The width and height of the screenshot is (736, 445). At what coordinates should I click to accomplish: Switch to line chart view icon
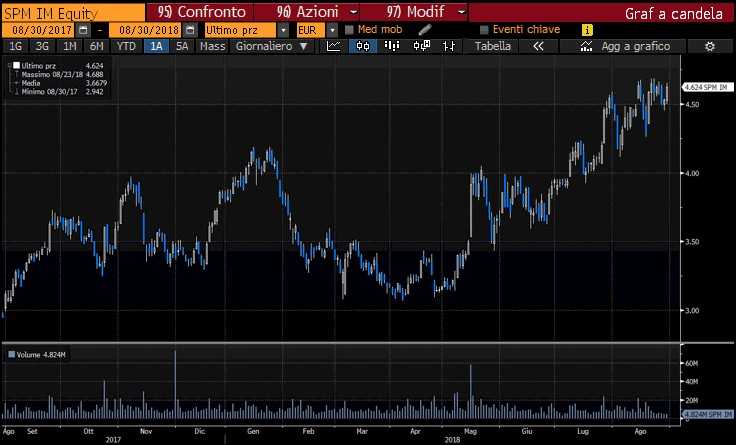(336, 46)
